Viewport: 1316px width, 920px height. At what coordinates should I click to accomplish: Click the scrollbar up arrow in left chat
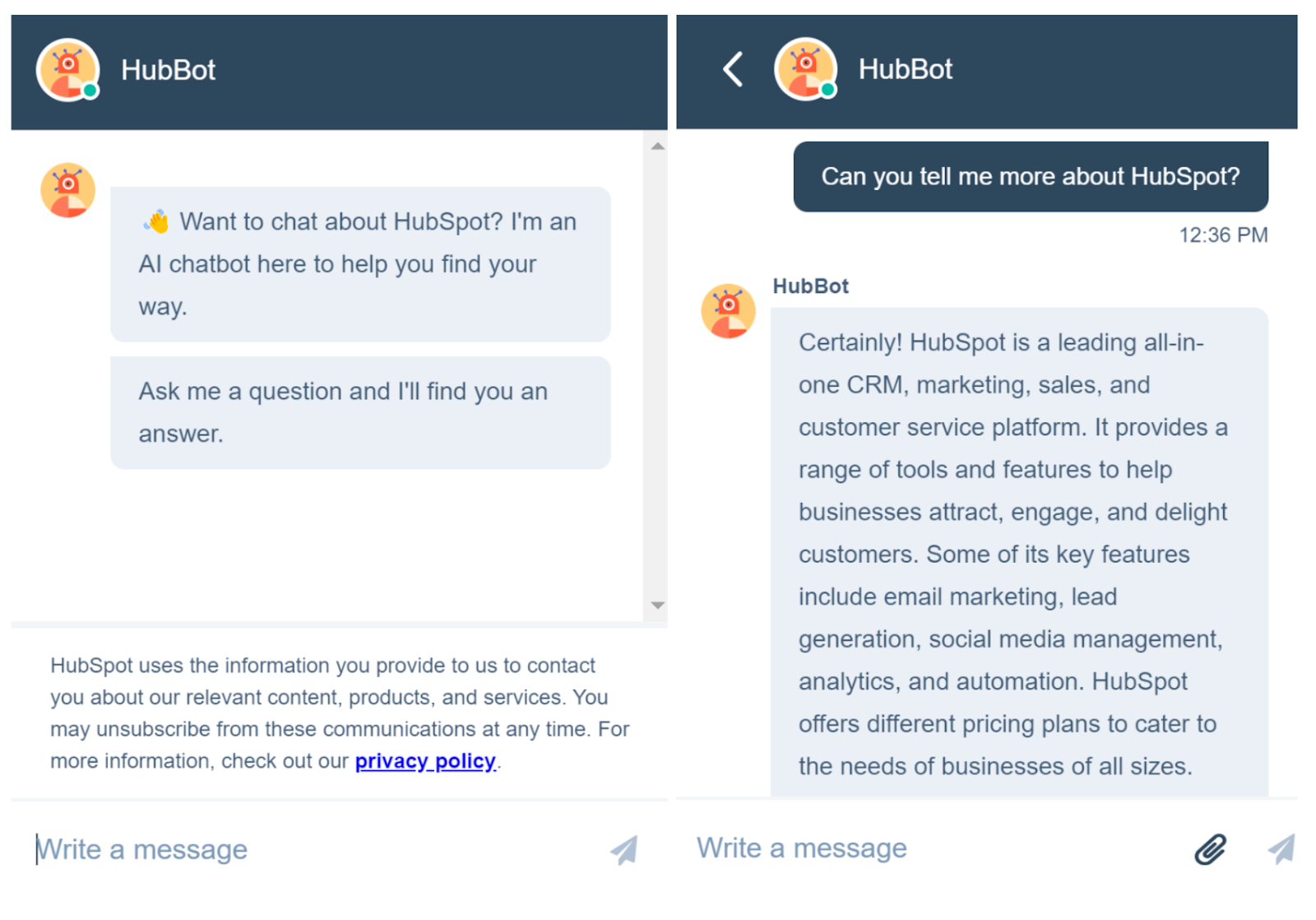pyautogui.click(x=657, y=145)
